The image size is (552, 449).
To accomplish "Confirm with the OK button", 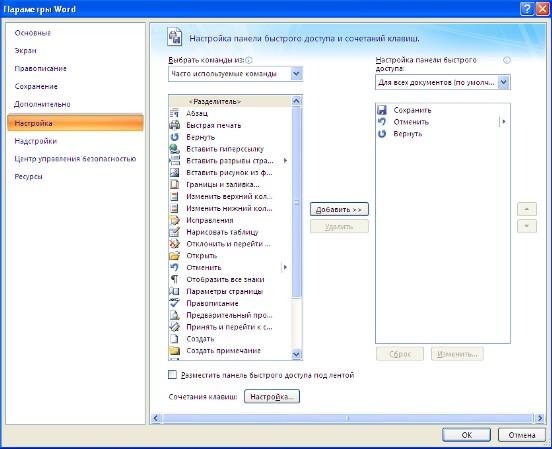I will pos(466,435).
